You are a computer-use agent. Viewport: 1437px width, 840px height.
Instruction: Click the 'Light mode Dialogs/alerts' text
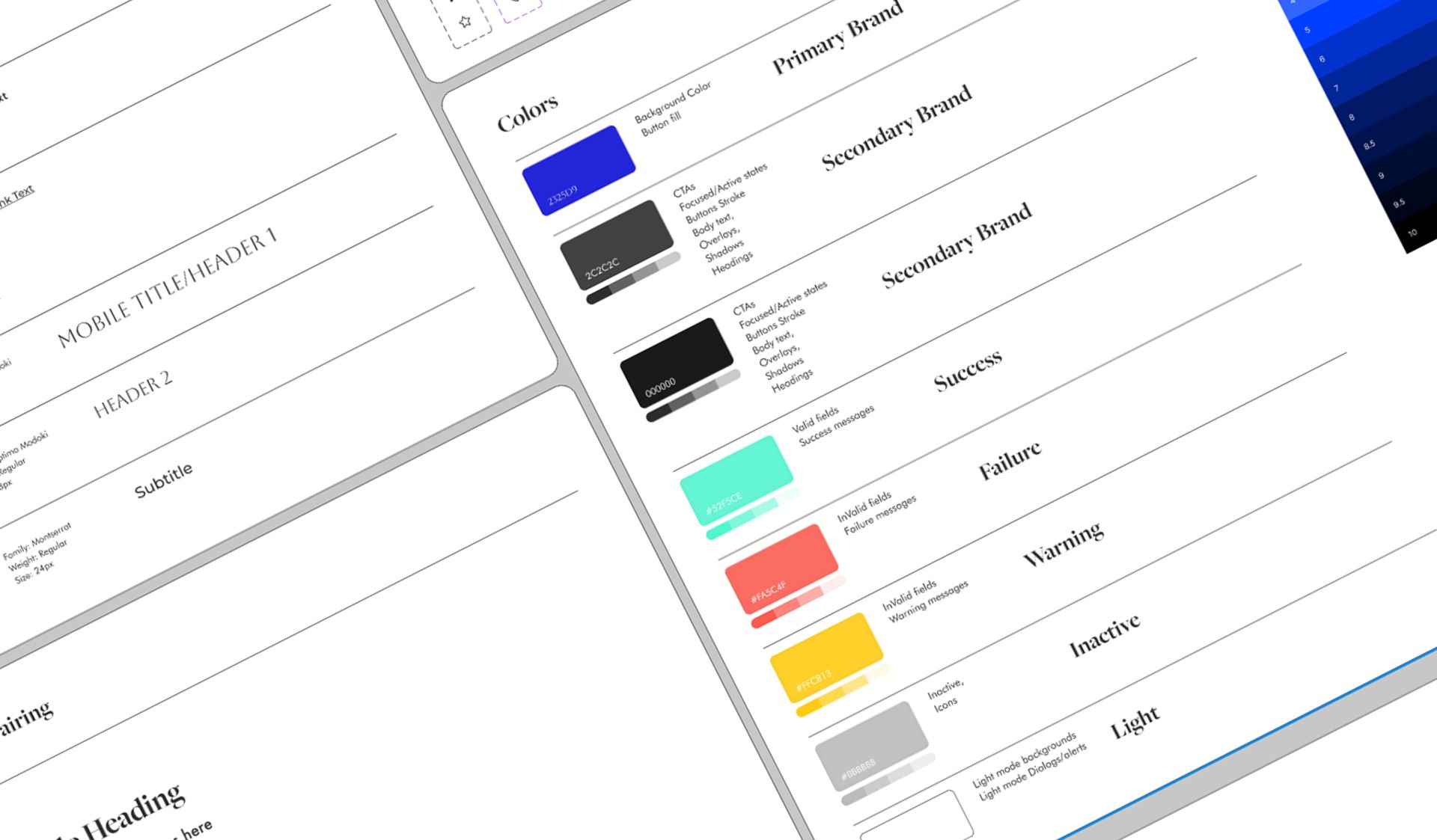1033,773
